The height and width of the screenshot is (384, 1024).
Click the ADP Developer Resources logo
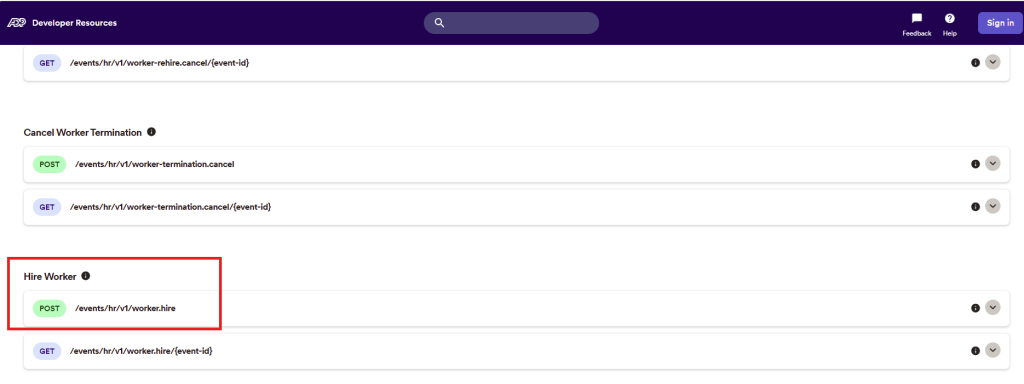tap(62, 23)
